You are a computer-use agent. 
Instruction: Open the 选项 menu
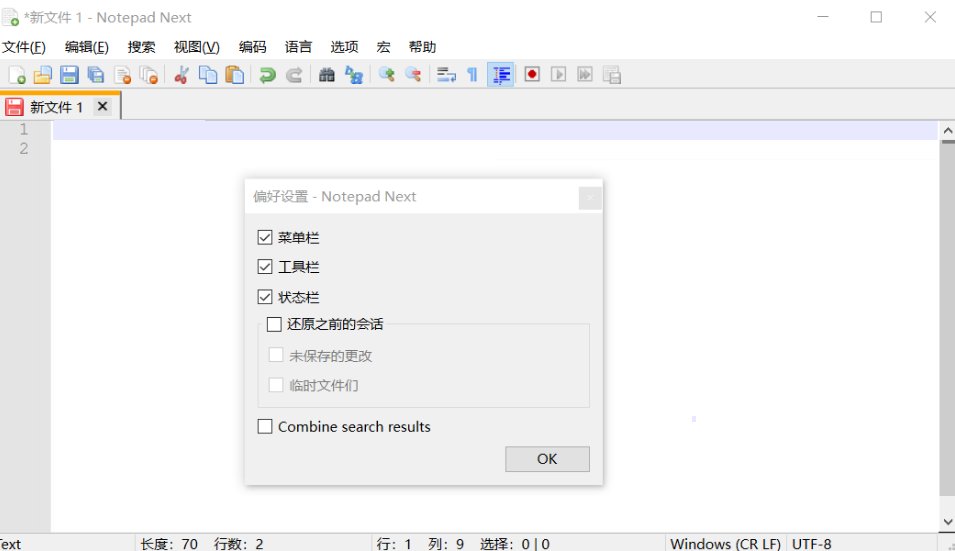pos(344,47)
